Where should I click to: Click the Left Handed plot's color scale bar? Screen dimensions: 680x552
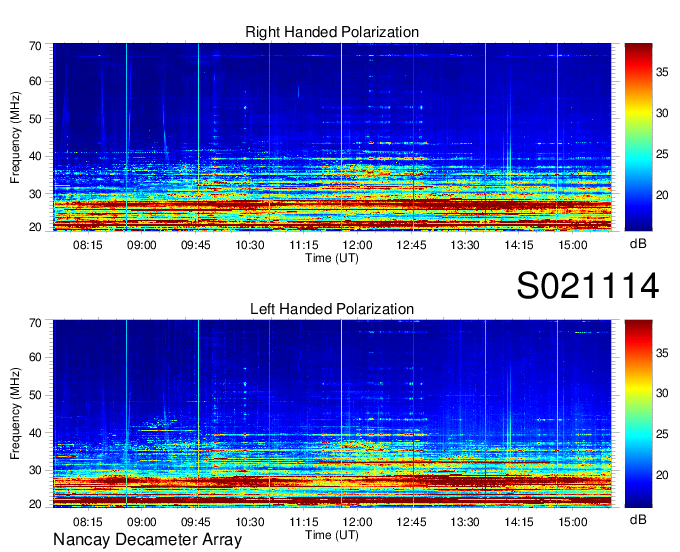(x=638, y=413)
